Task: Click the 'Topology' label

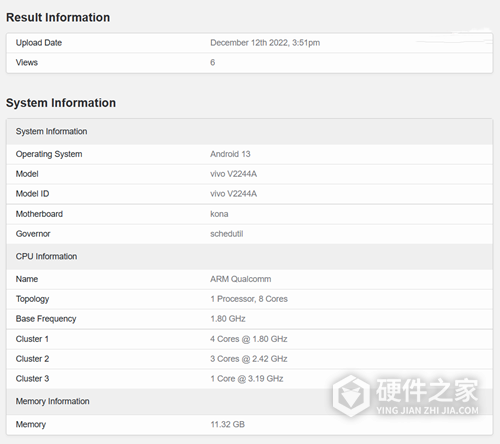Action: (32, 299)
